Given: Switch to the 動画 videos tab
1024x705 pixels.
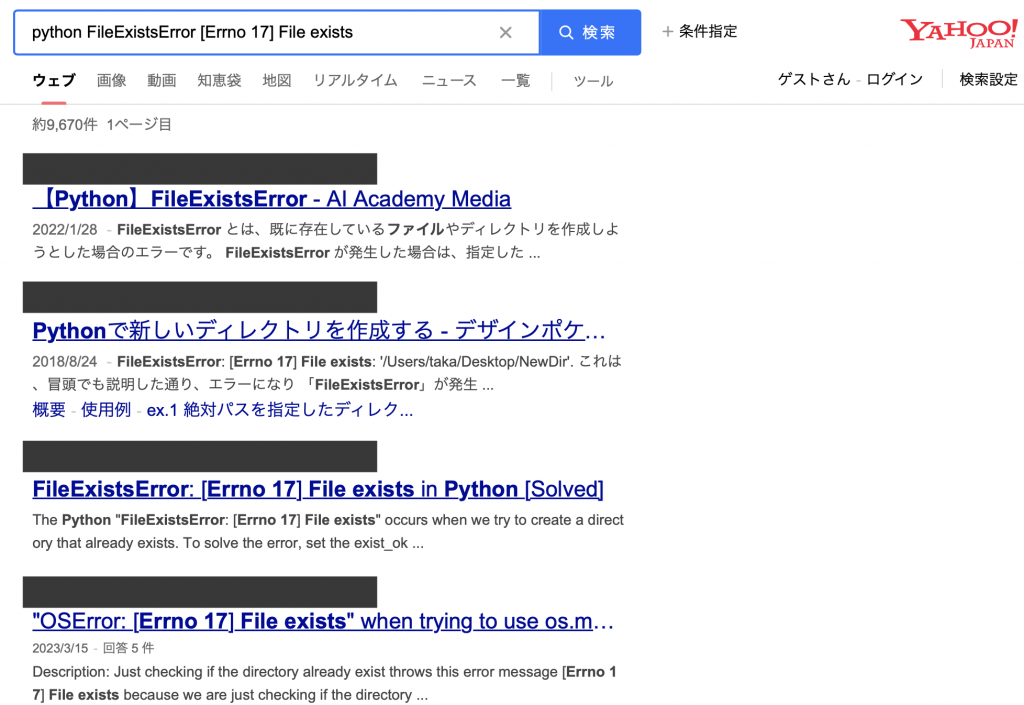Looking at the screenshot, I should pos(161,81).
